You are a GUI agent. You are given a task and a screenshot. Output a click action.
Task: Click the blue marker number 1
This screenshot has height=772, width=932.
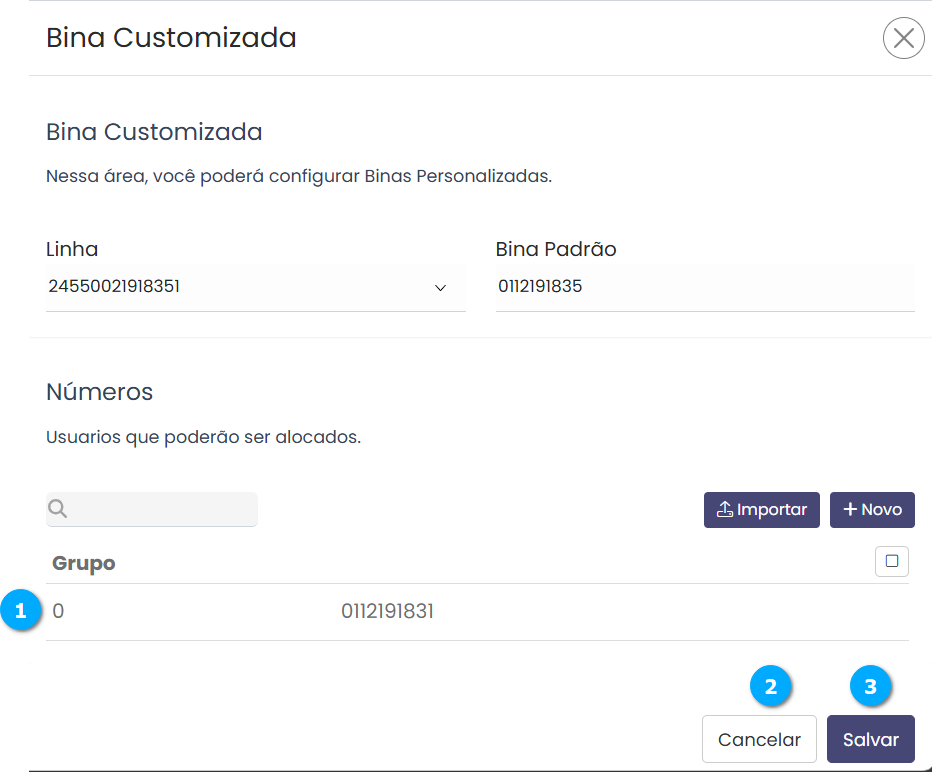point(21,611)
